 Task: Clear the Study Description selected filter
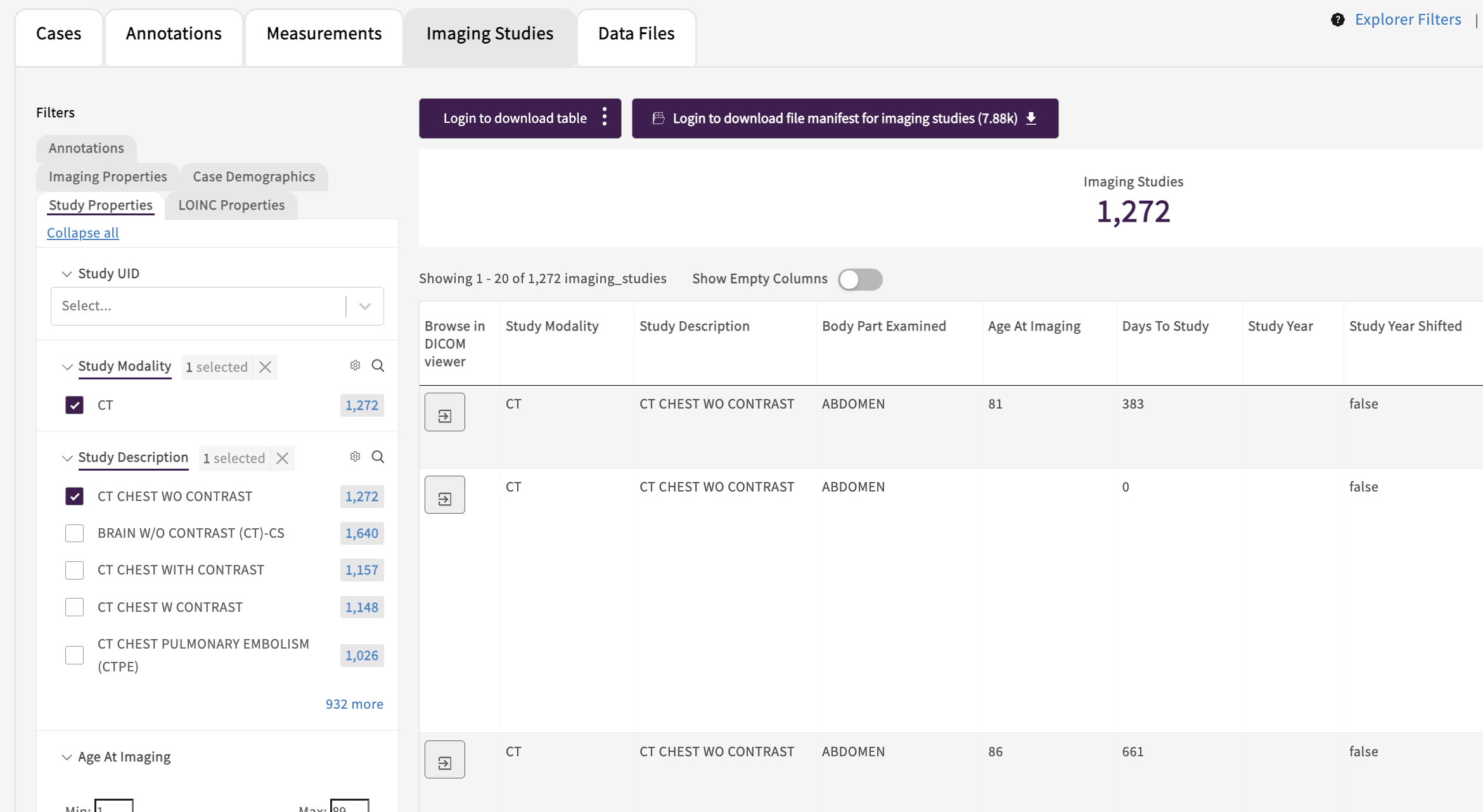(283, 458)
